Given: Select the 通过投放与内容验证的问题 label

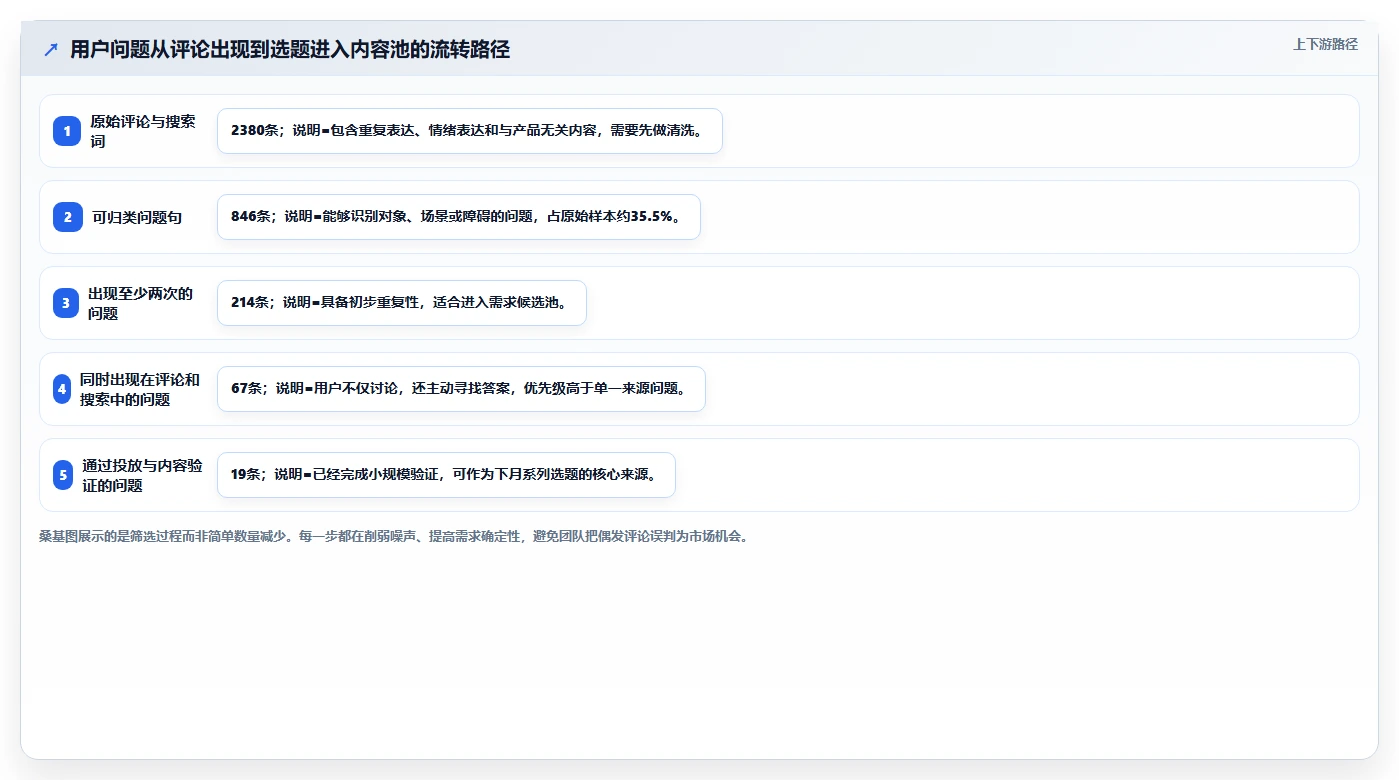Looking at the screenshot, I should [142, 475].
